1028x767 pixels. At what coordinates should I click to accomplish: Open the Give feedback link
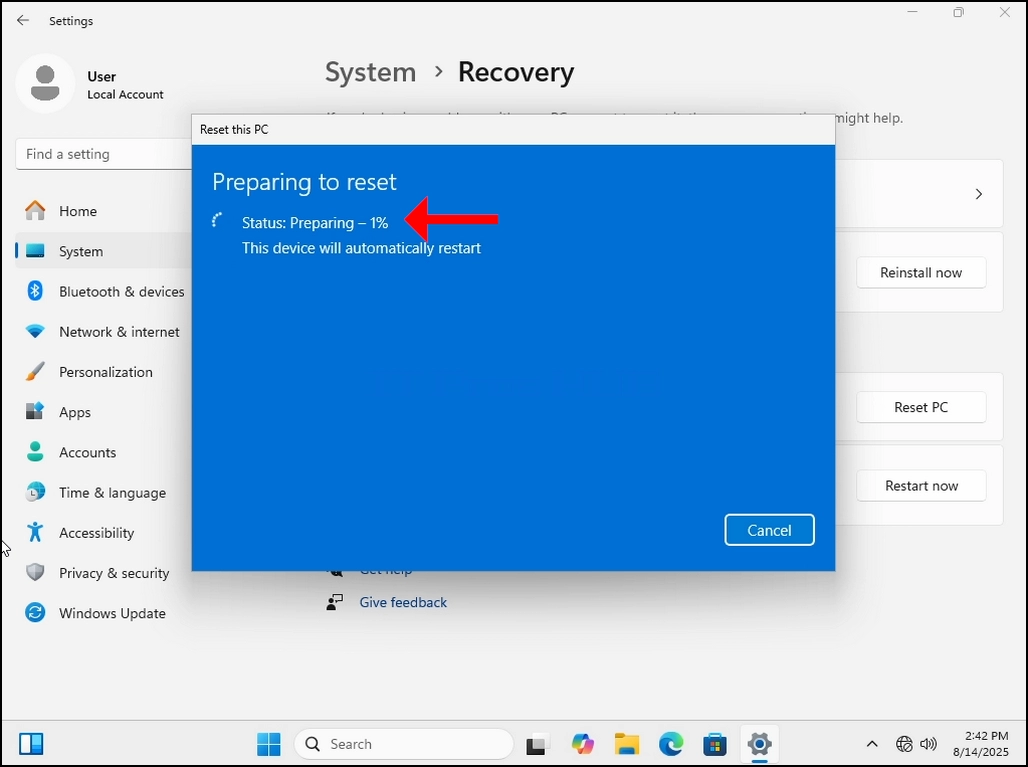[x=403, y=602]
